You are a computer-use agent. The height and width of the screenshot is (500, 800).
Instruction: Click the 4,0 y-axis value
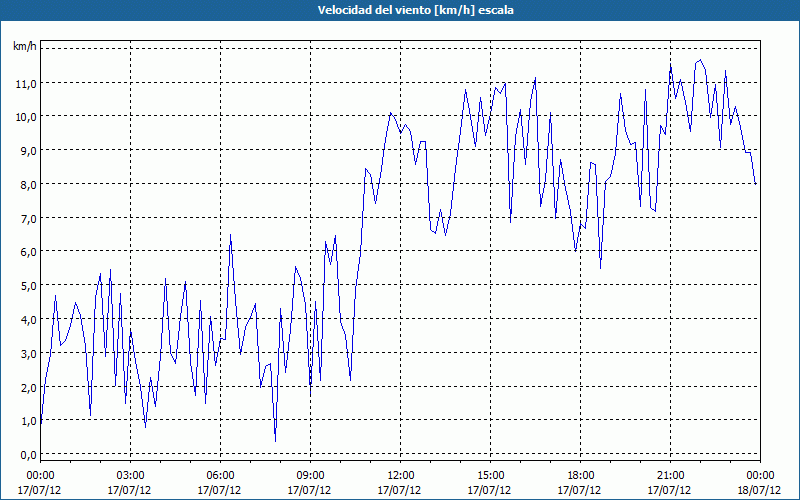[x=28, y=319]
